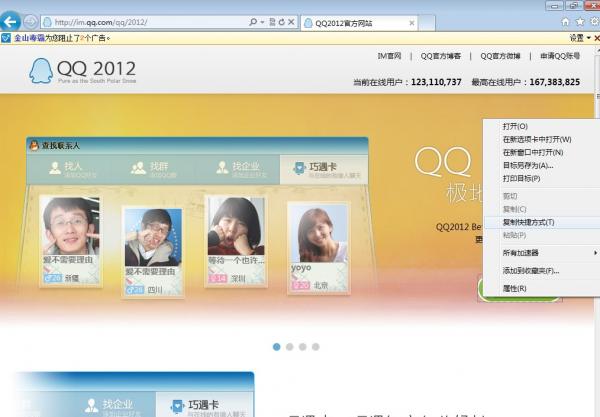The width and height of the screenshot is (600, 417).
Task: Click the browser Forward arrow button
Action: point(31,22)
